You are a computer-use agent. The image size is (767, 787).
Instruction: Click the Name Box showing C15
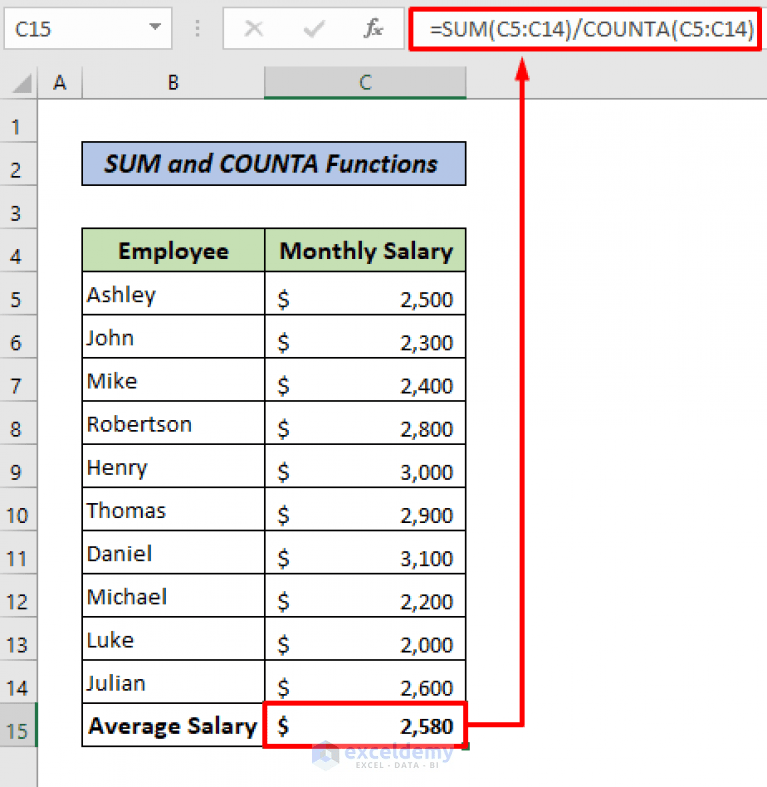click(x=88, y=29)
